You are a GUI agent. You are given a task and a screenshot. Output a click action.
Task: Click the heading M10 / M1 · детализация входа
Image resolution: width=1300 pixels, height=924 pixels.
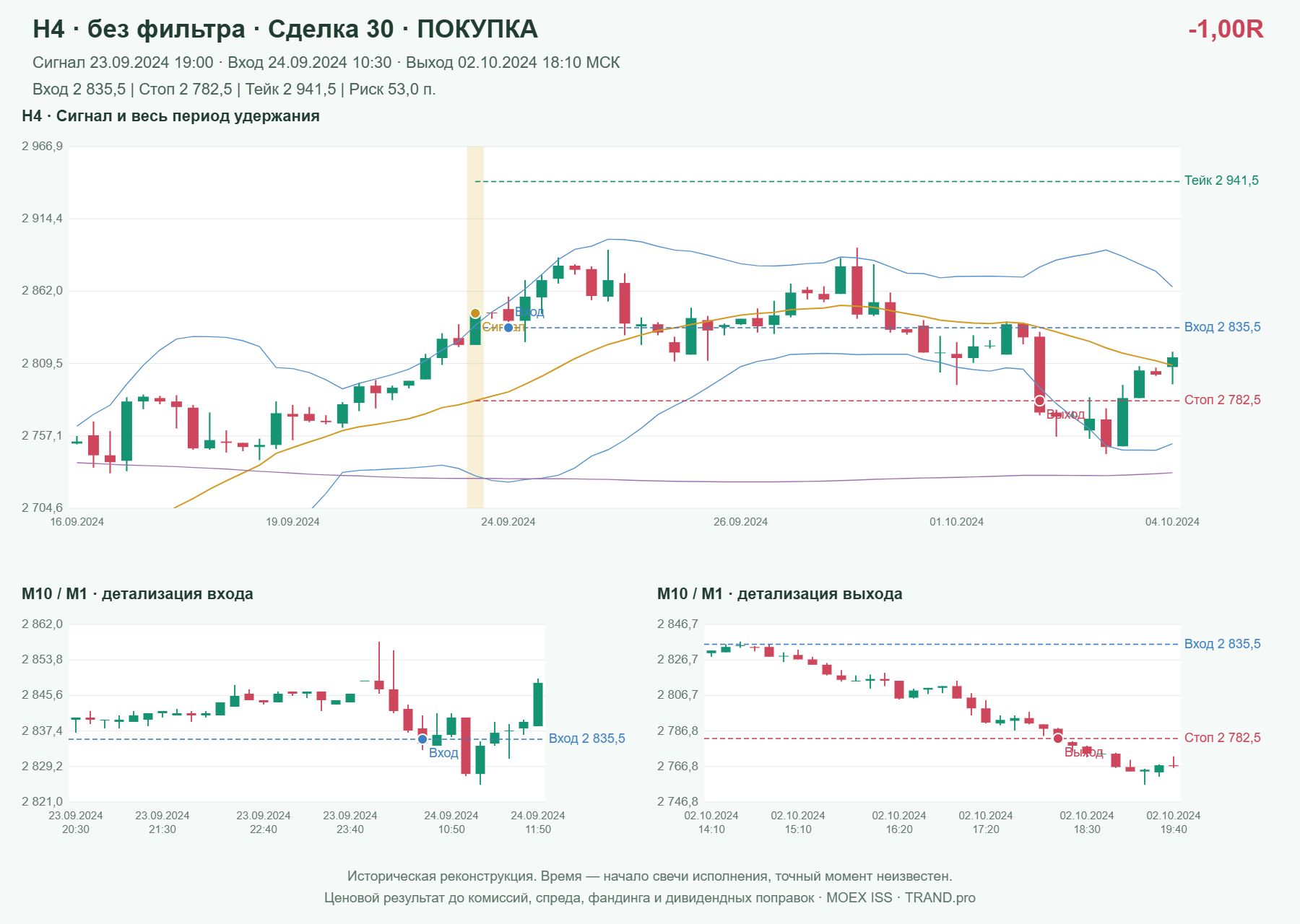137,594
